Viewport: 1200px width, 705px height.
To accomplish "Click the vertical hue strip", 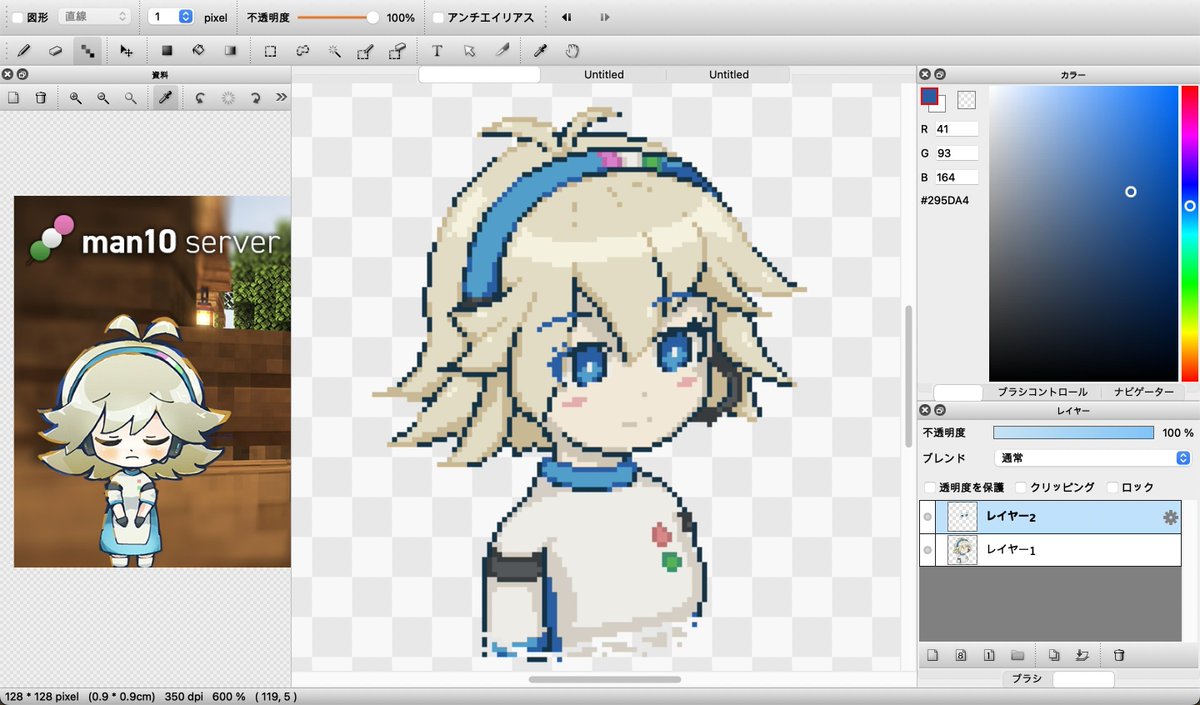I will pyautogui.click(x=1190, y=233).
